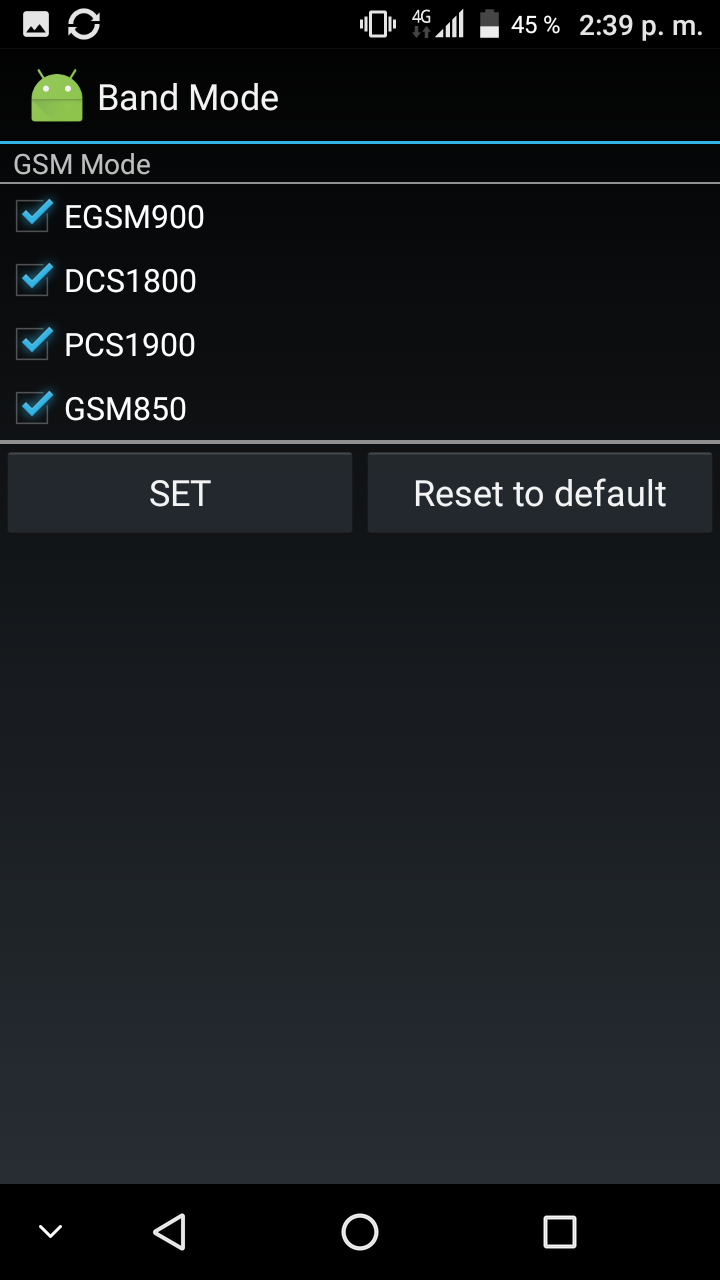Tap the Android robot app icon
This screenshot has height=1280, width=720.
57,96
